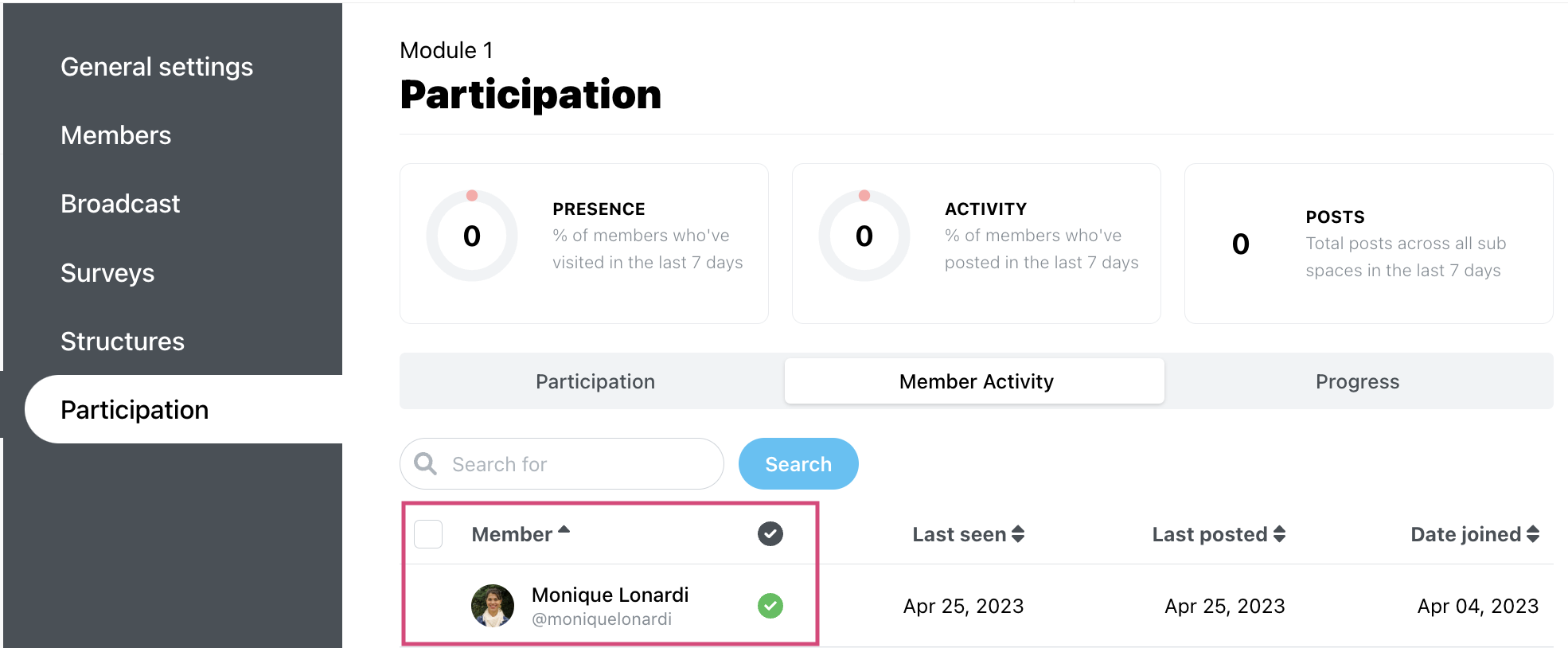The height and width of the screenshot is (648, 1568).
Task: Click the dark checkmark icon in header
Action: 770,533
